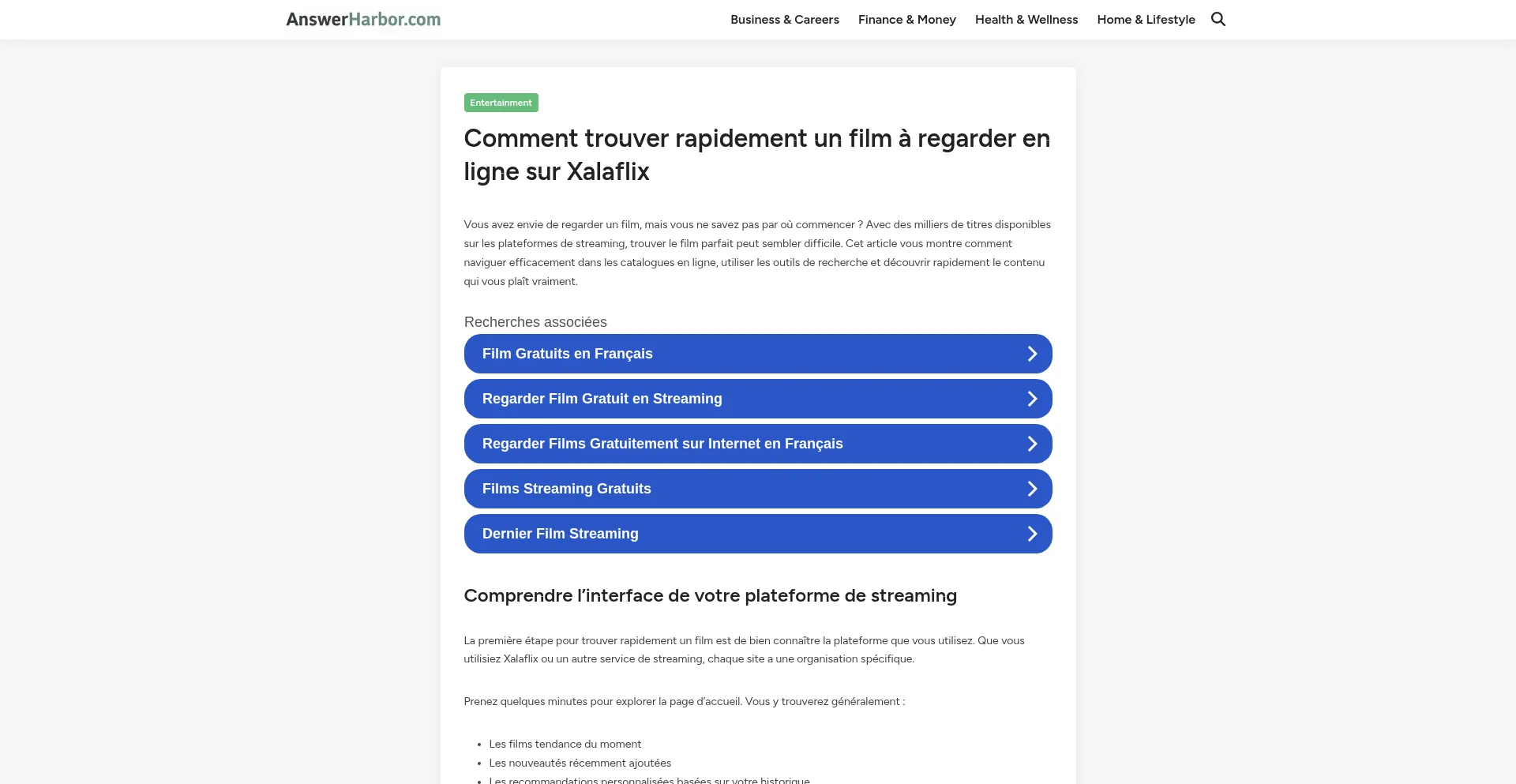Open the search magnifier icon
The image size is (1516, 784).
[1218, 19]
